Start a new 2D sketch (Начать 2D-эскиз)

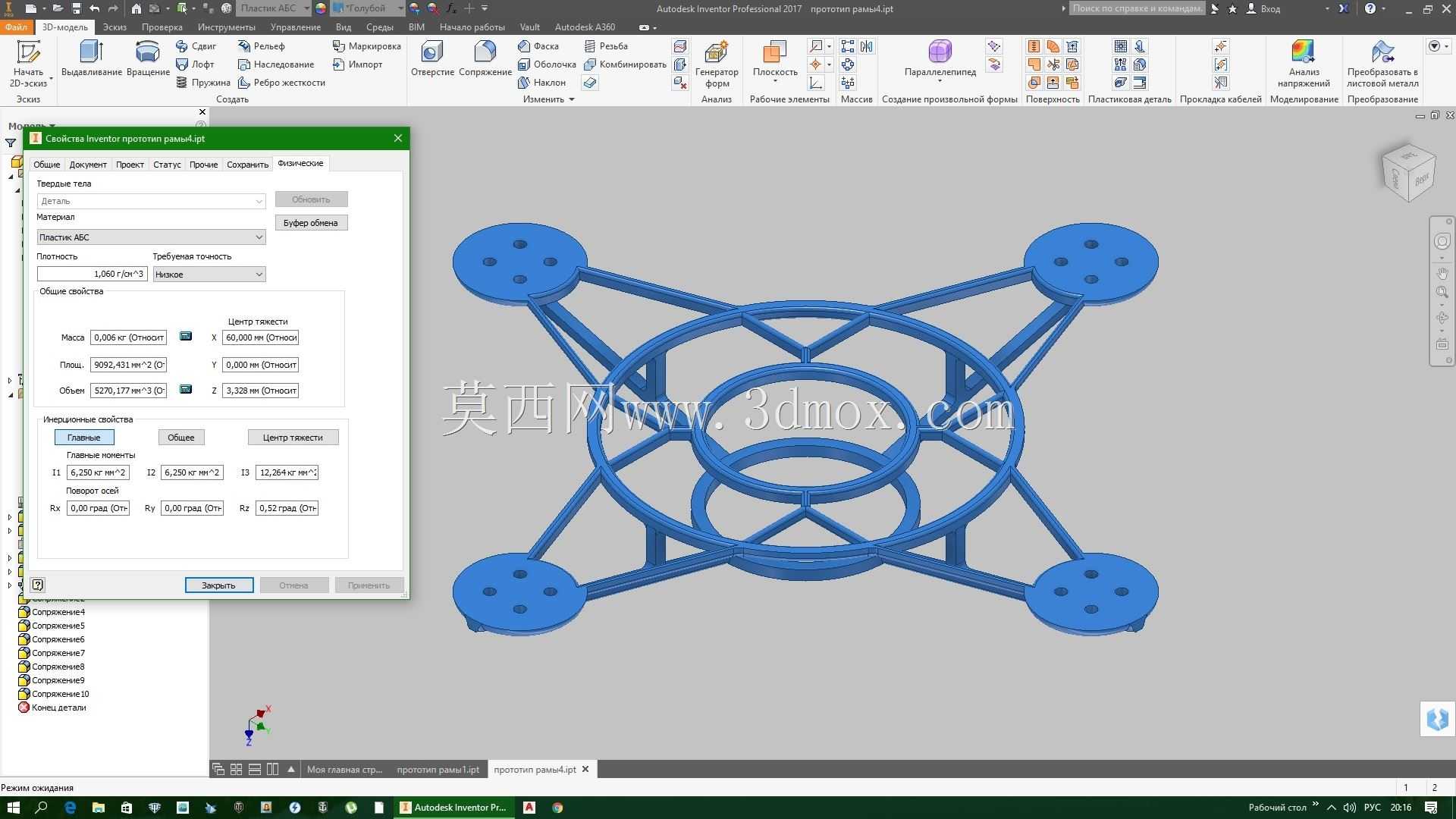pos(29,64)
